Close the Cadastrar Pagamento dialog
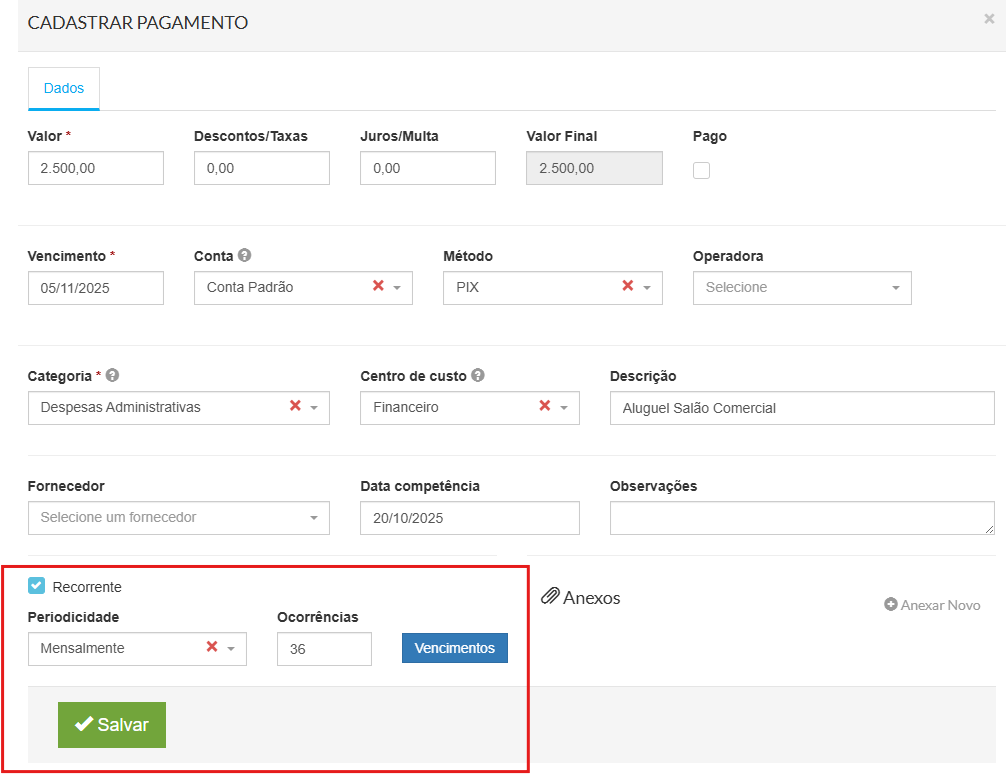The image size is (1006, 774). tap(989, 18)
